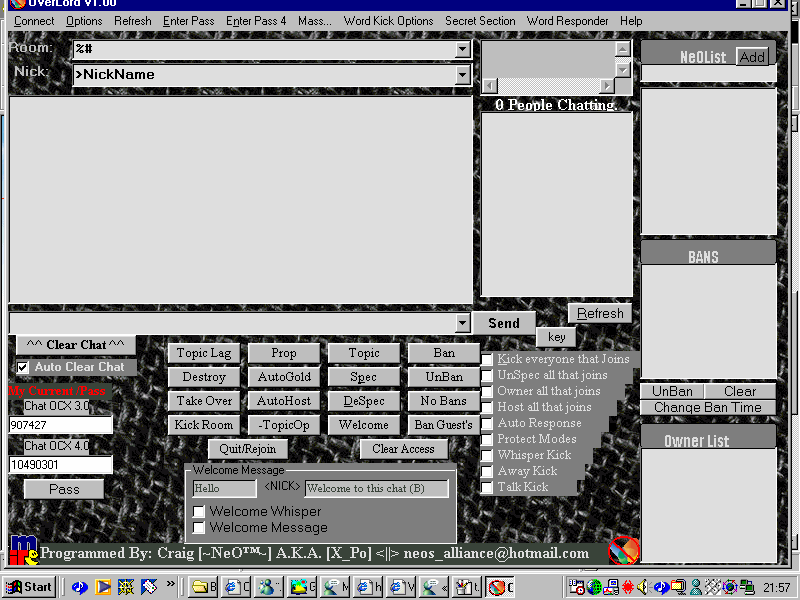This screenshot has height=600, width=800.
Task: Open the media player icon in Quick Launch
Action: click(x=103, y=587)
